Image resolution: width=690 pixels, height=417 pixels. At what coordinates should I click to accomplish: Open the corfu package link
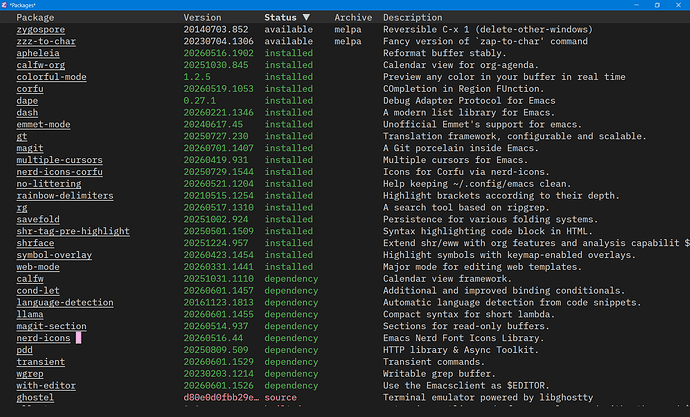[x=30, y=89]
